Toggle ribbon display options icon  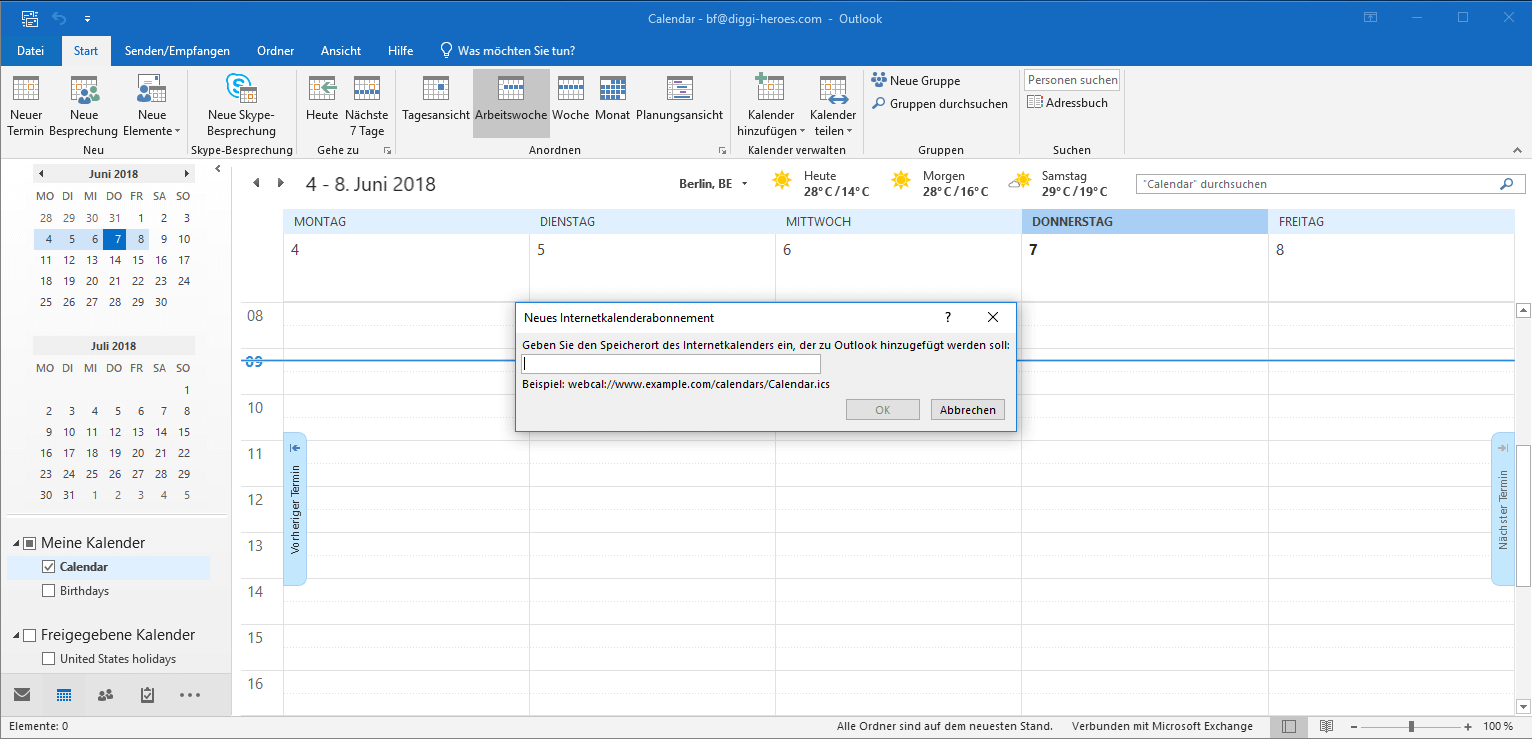pyautogui.click(x=1370, y=18)
